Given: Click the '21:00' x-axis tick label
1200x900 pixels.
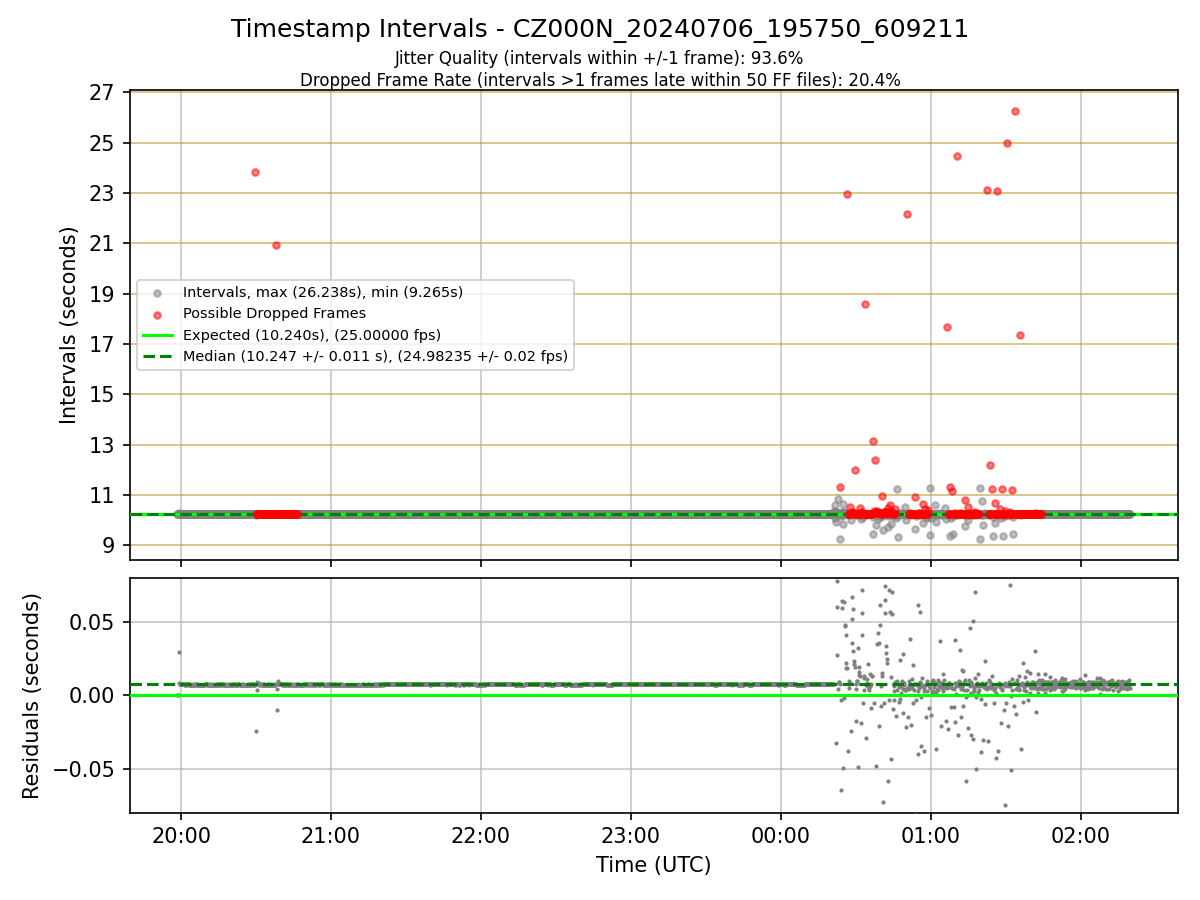Looking at the screenshot, I should [331, 835].
